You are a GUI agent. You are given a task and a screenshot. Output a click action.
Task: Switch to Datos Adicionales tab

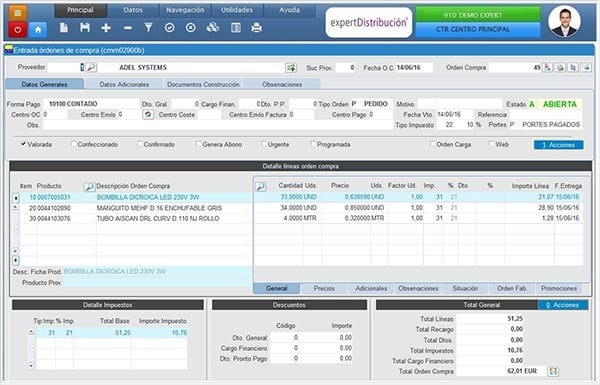click(x=124, y=84)
